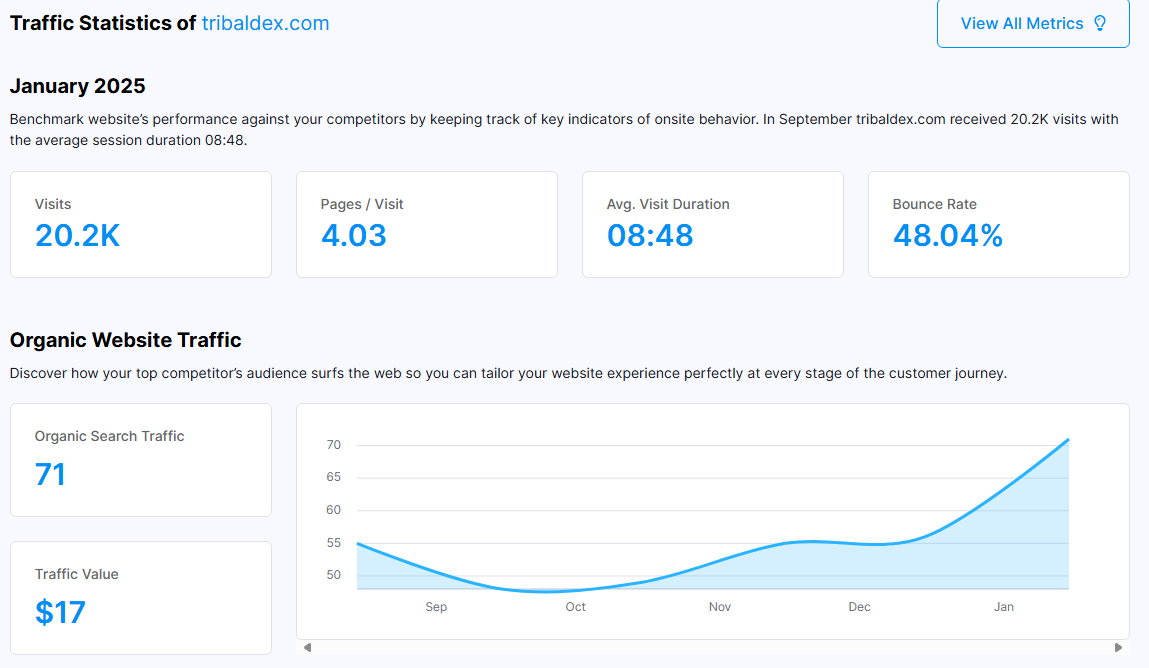Click the Avg. Visit Duration card label
The width and height of the screenshot is (1149, 668).
pos(668,204)
